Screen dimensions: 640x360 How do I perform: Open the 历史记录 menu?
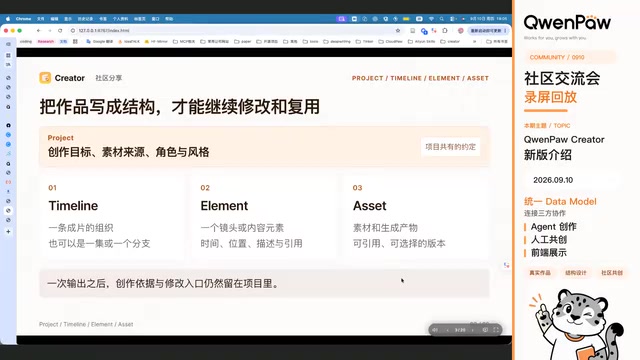point(85,19)
